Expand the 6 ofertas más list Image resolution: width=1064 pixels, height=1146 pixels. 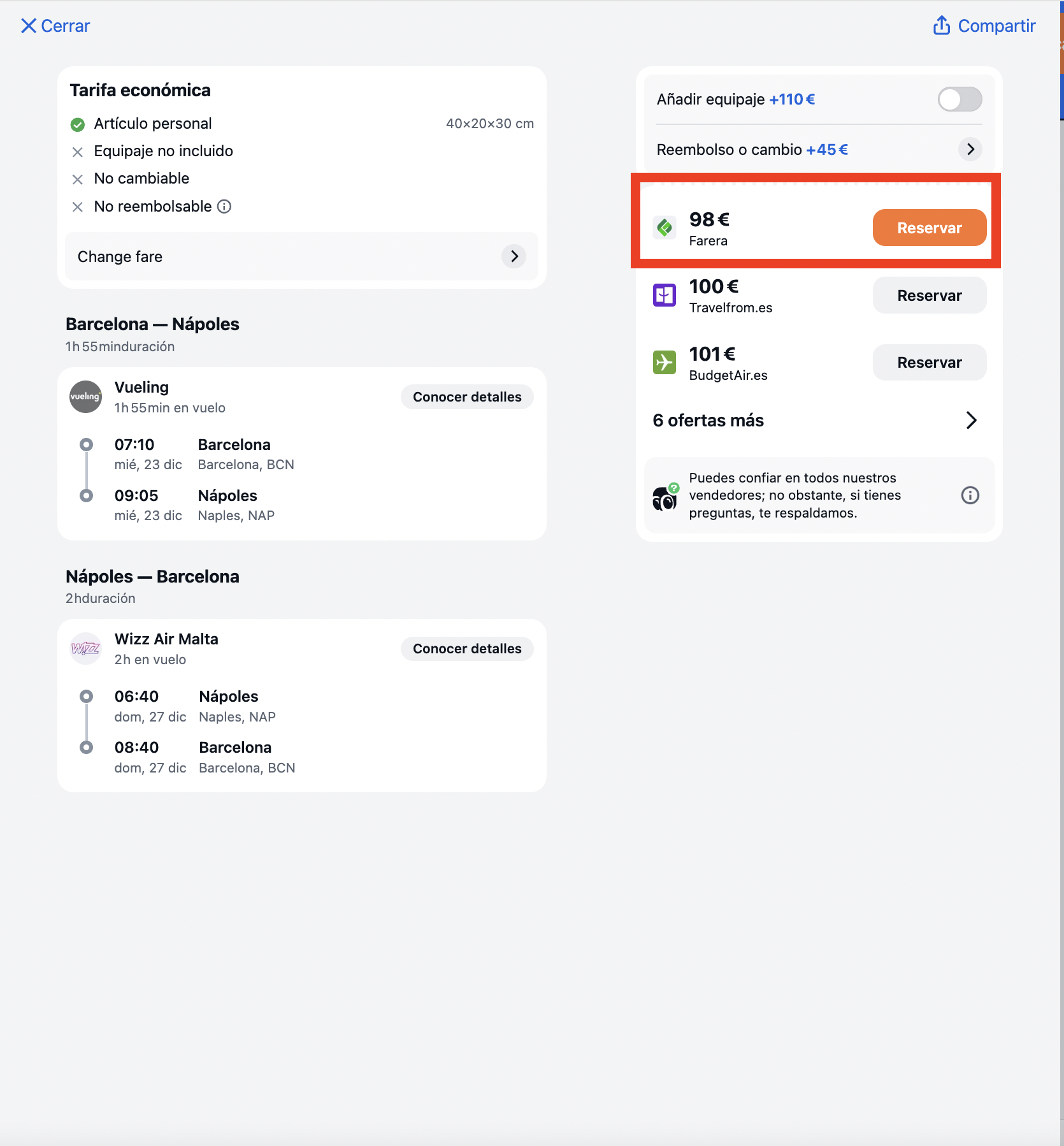(x=815, y=421)
